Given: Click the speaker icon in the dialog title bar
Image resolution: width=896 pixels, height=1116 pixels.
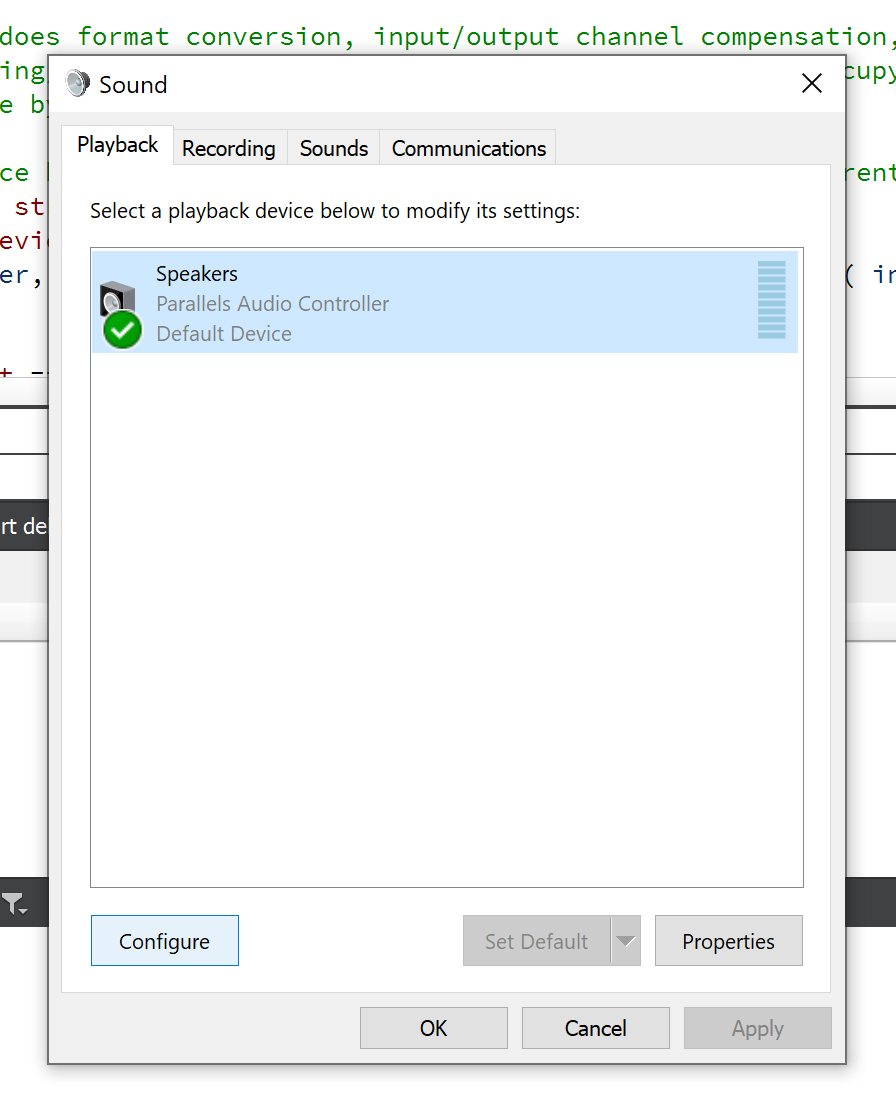Looking at the screenshot, I should click(x=77, y=84).
